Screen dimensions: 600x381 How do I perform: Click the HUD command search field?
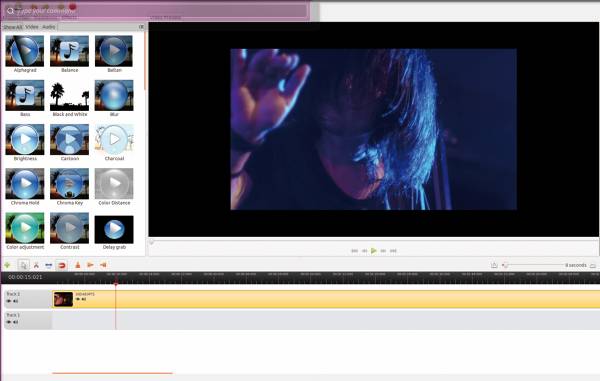[x=155, y=11]
